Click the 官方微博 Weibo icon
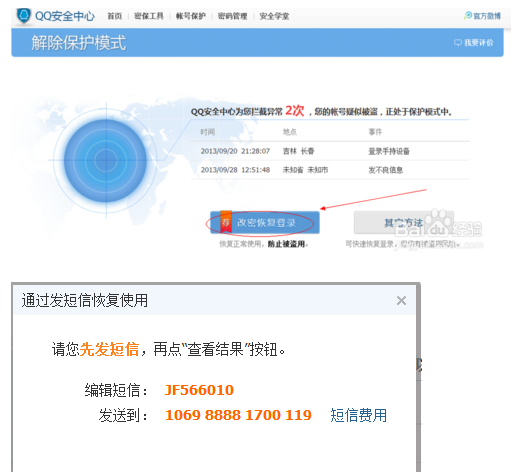The height and width of the screenshot is (472, 517). (468, 15)
